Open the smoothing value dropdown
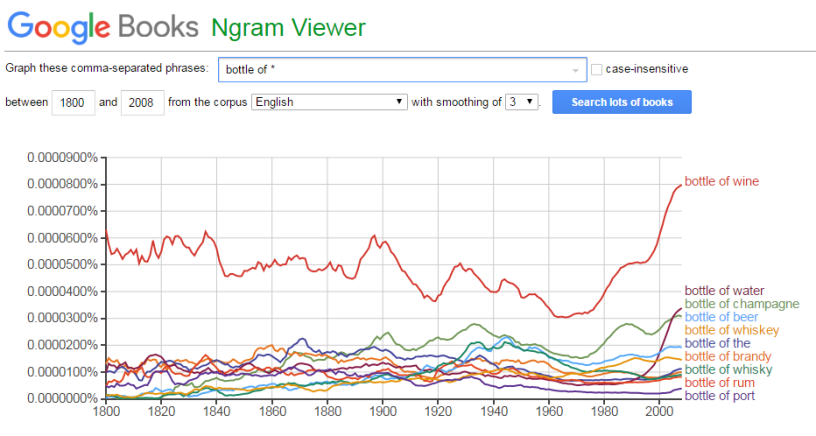Image resolution: width=816 pixels, height=436 pixels. coord(521,101)
